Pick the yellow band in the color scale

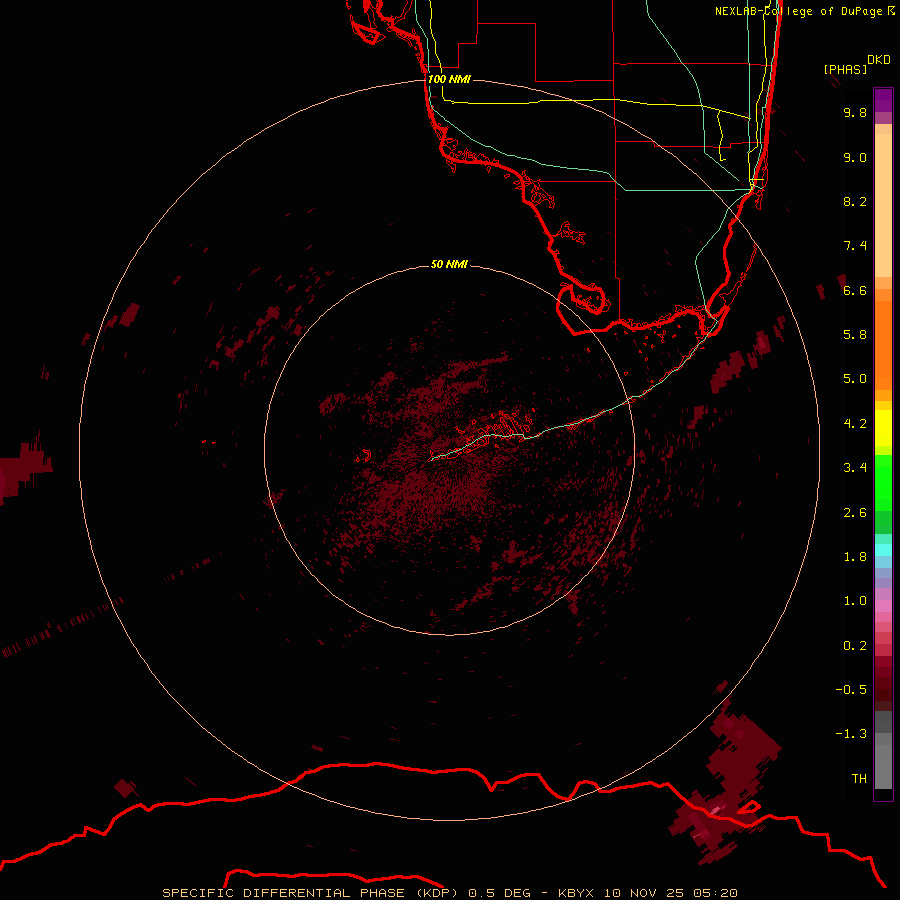(883, 428)
